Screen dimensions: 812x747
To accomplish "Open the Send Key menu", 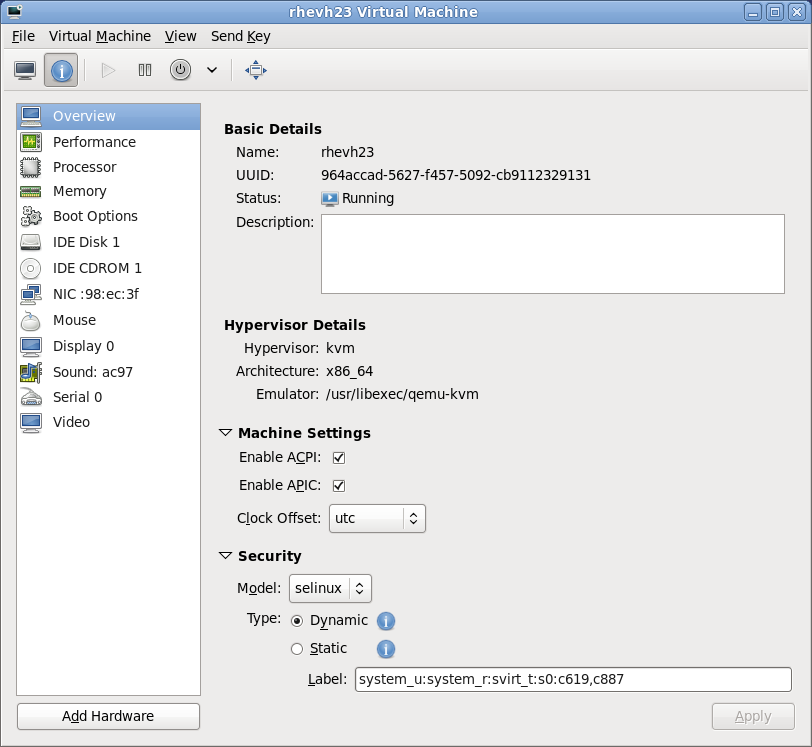I will [x=240, y=36].
